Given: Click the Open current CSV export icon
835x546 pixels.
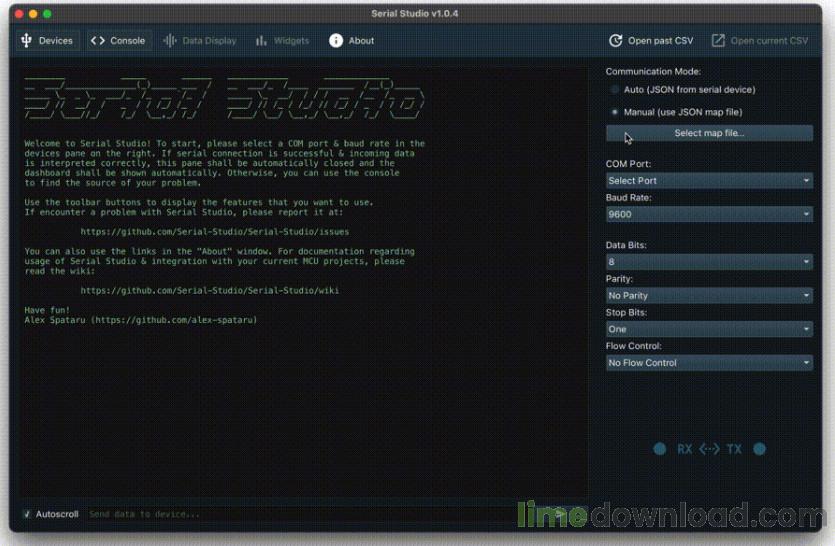Looking at the screenshot, I should point(718,40).
